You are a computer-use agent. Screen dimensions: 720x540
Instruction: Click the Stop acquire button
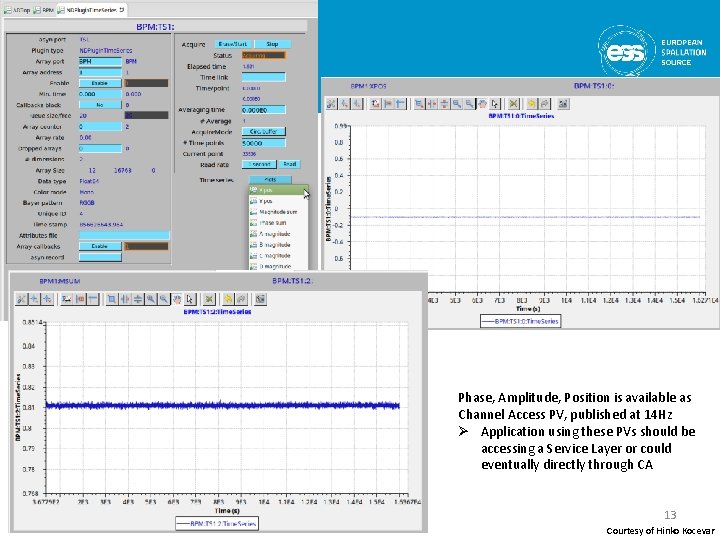click(272, 44)
